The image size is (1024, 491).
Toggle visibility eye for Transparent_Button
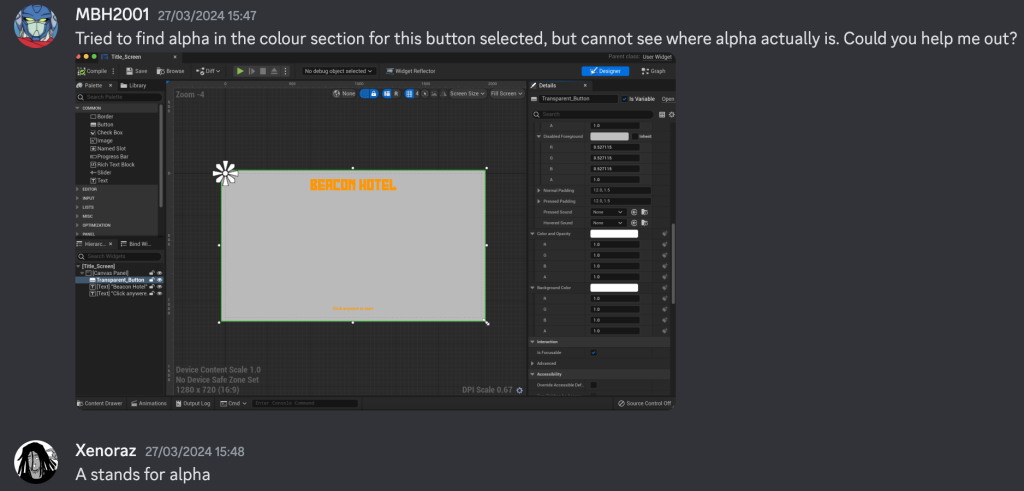tap(158, 280)
